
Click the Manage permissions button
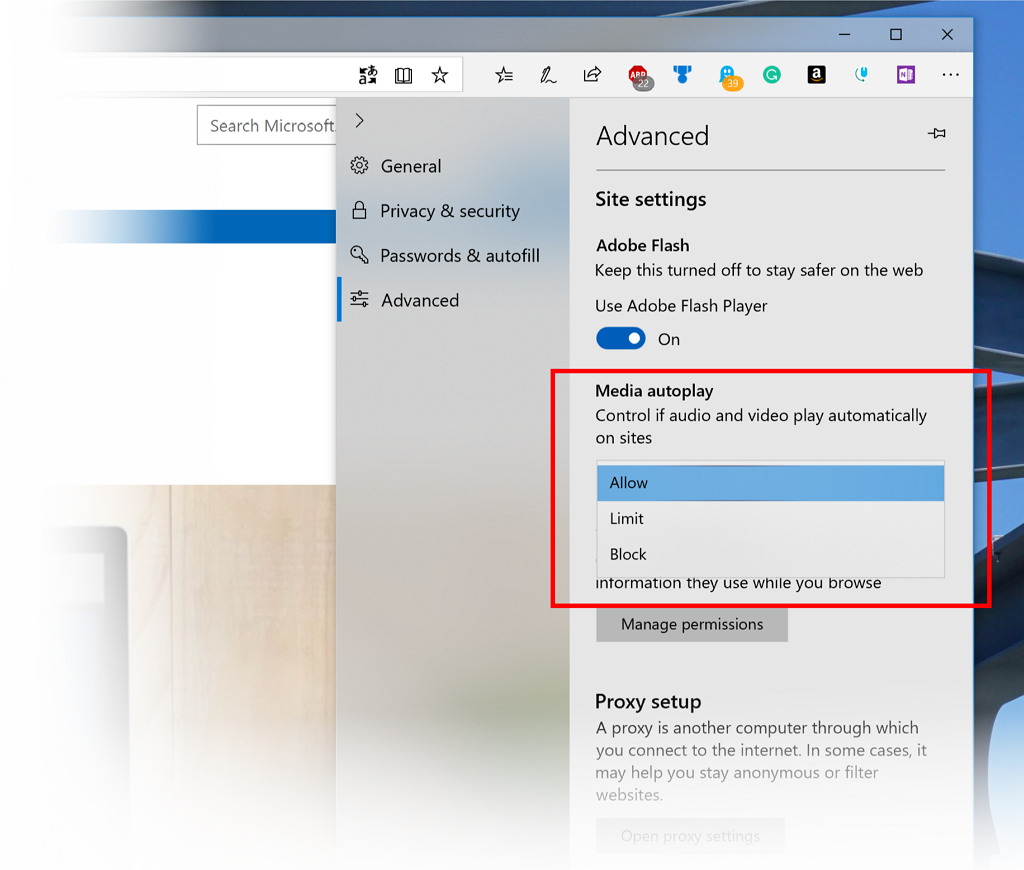pos(692,624)
